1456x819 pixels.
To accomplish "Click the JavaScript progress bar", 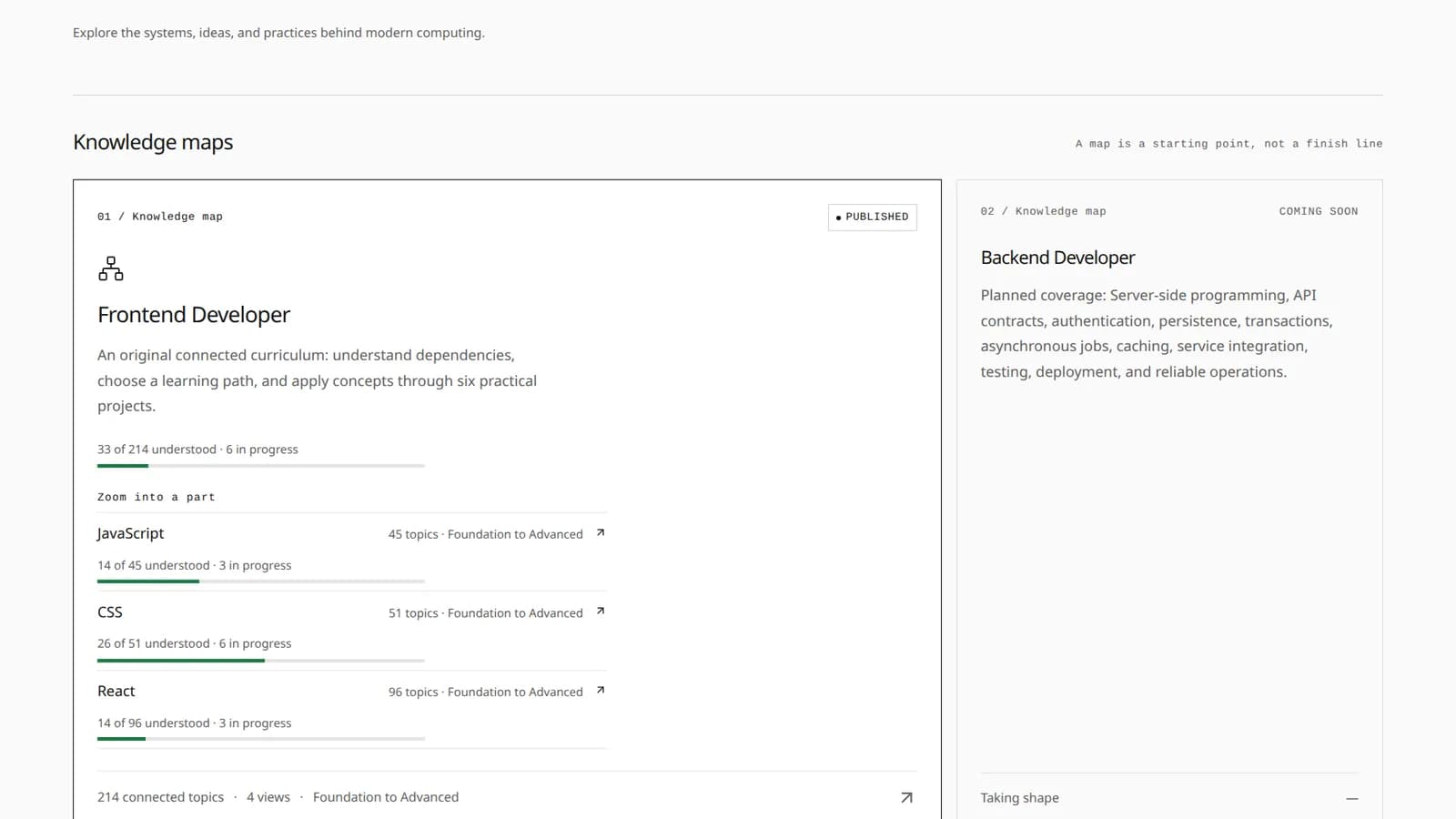I will tap(261, 581).
